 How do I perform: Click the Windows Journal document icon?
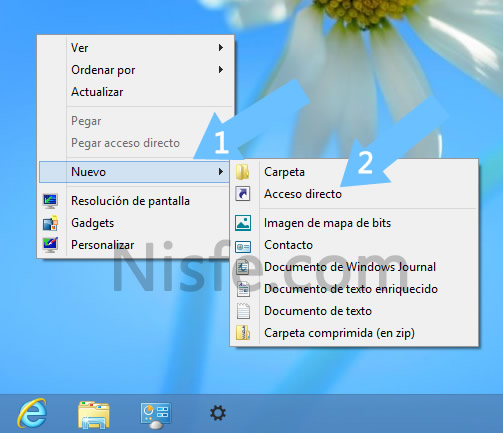click(243, 267)
